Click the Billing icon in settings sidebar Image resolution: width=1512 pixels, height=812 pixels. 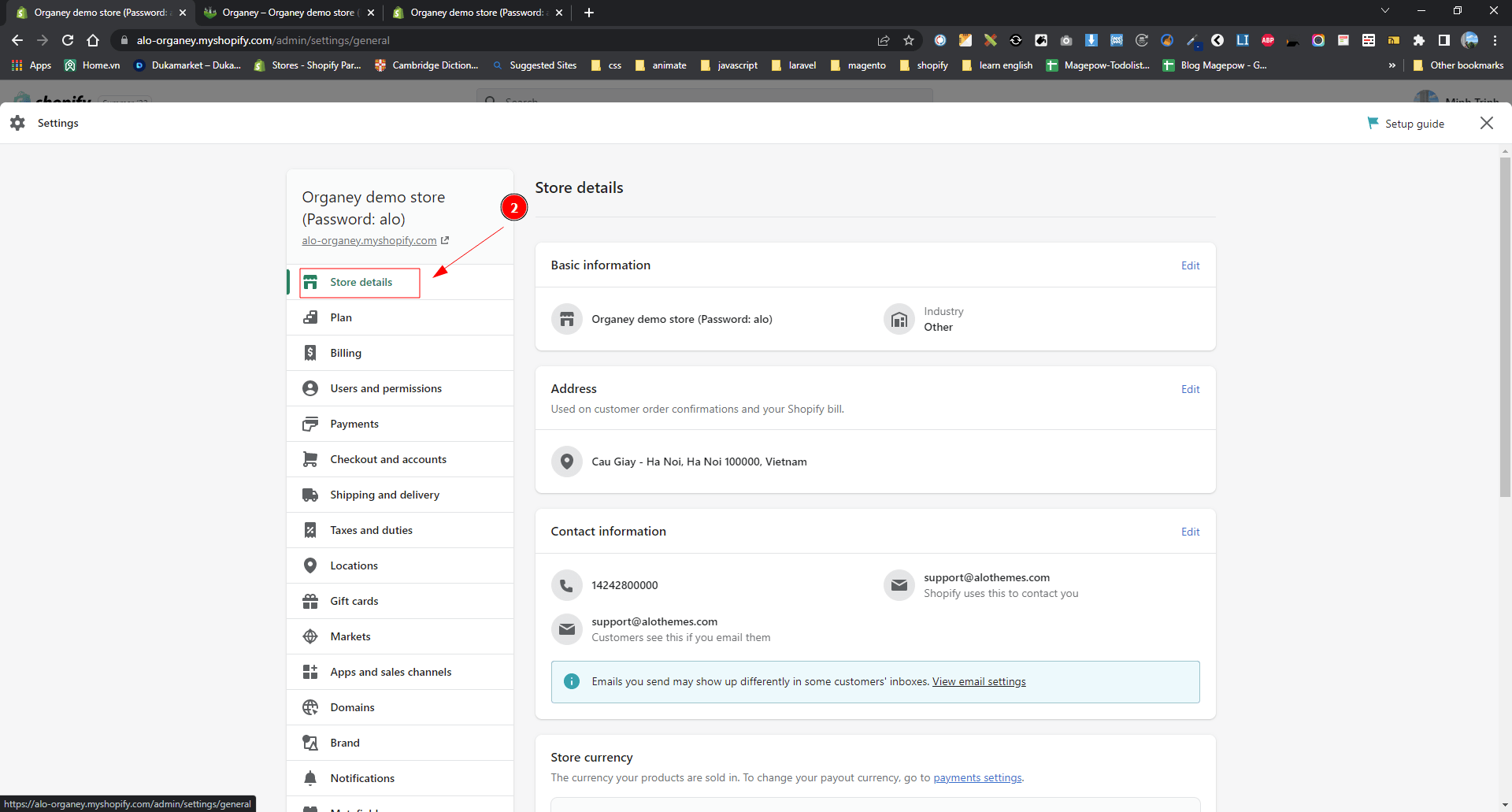(310, 353)
